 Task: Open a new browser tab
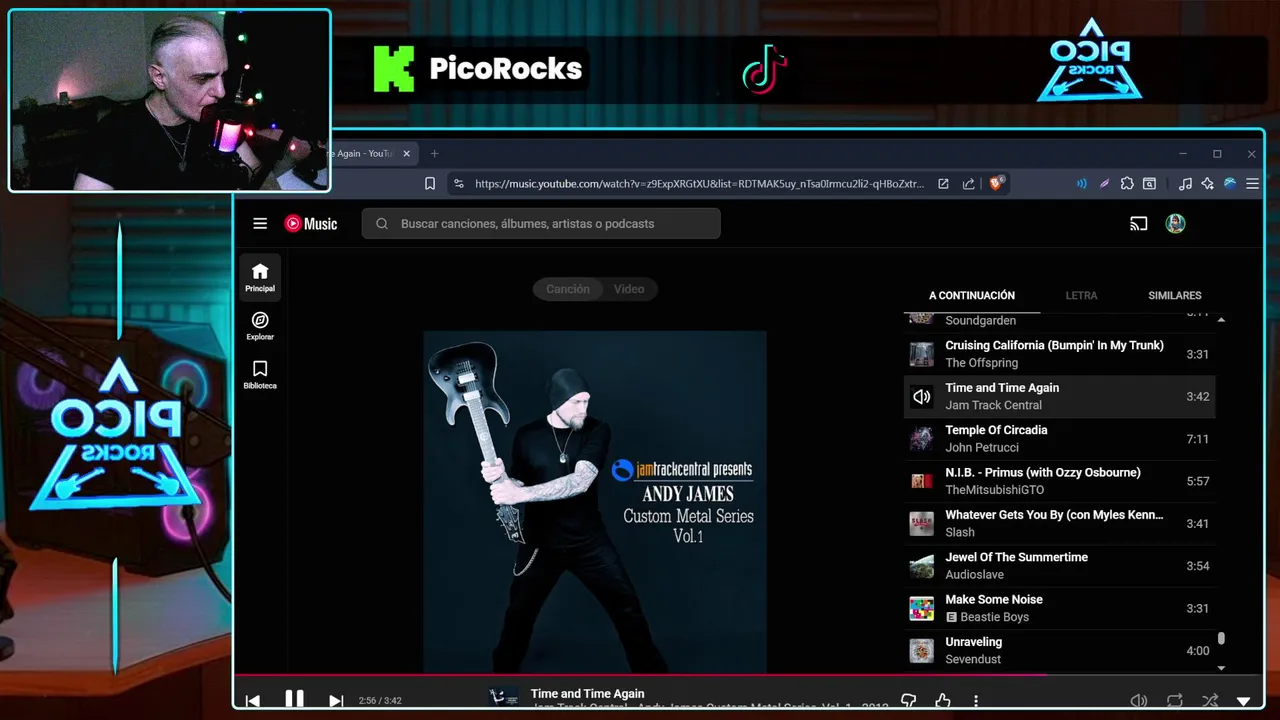tap(434, 153)
